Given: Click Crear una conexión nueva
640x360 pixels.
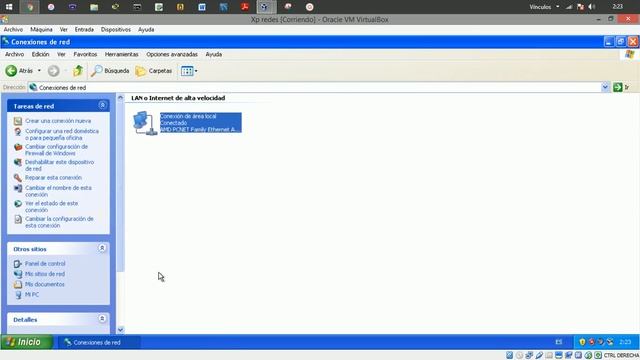Looking at the screenshot, I should click(58, 121).
